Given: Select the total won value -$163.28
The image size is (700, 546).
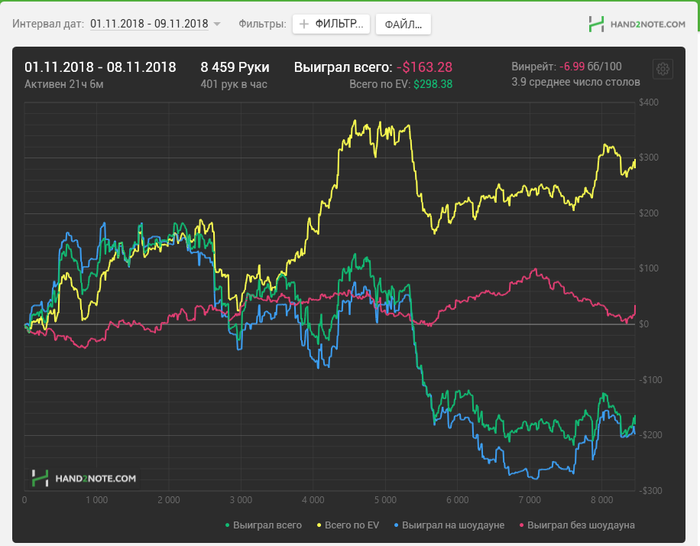Looking at the screenshot, I should pos(425,67).
